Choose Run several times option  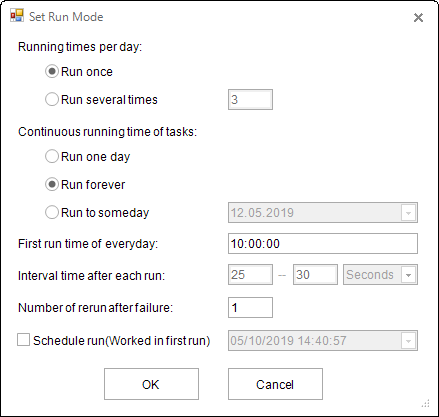tap(52, 99)
